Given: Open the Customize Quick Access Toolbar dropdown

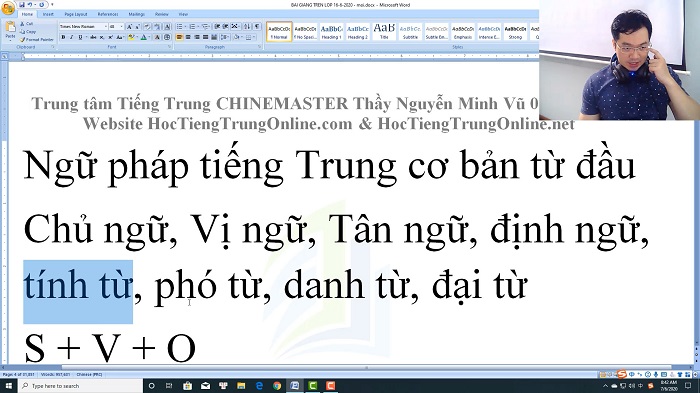Looking at the screenshot, I should pyautogui.click(x=52, y=5).
